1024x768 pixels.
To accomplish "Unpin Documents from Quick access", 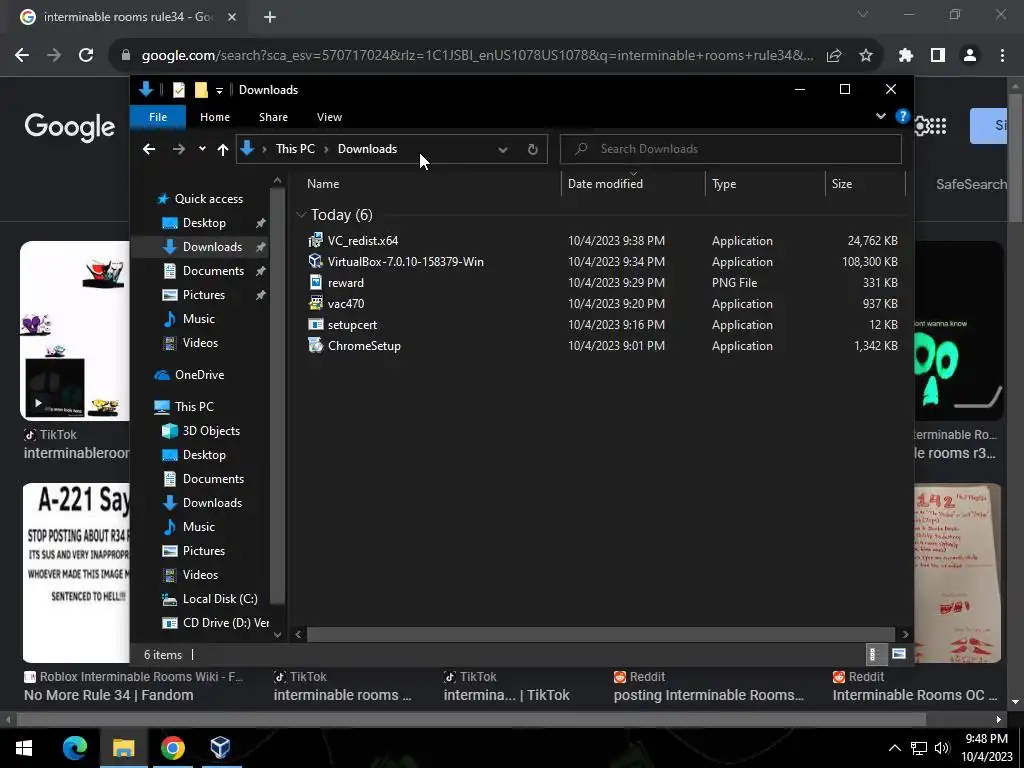I will (x=261, y=270).
